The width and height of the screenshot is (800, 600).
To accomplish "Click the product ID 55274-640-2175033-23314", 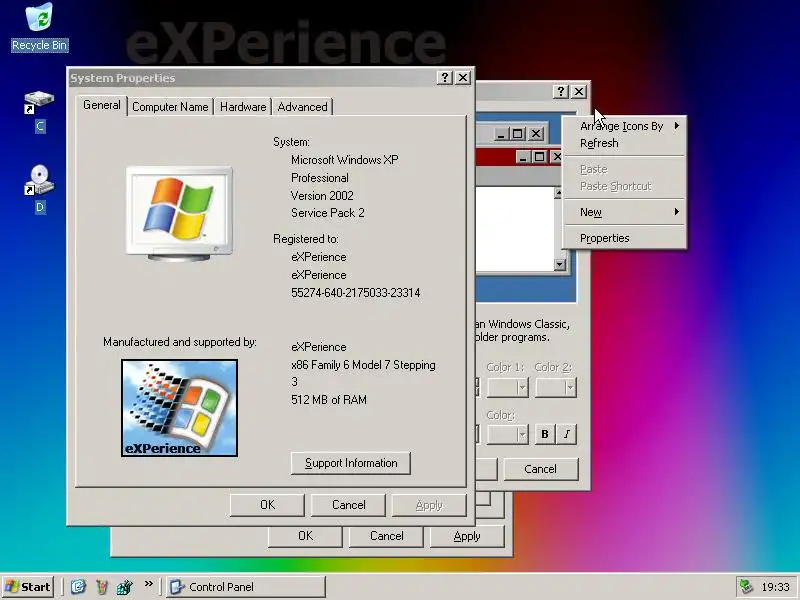I will 356,293.
